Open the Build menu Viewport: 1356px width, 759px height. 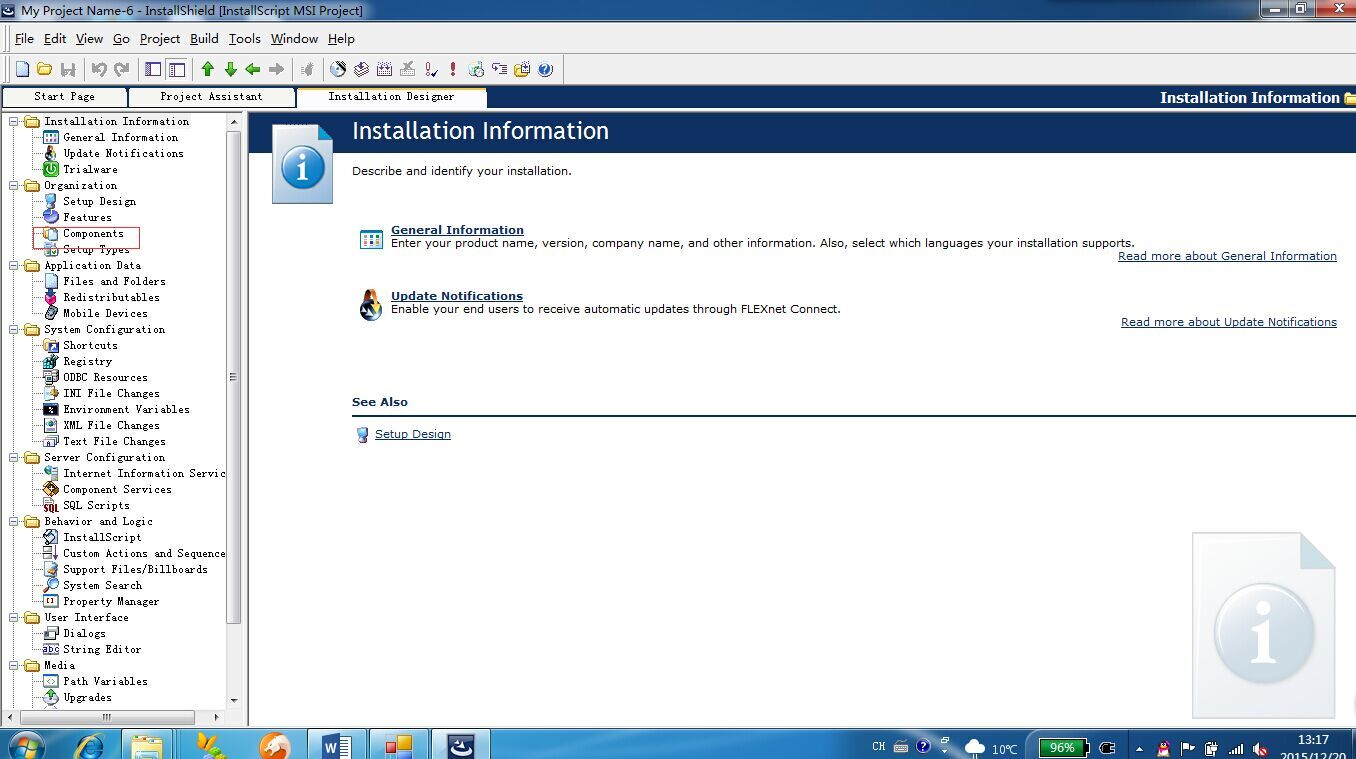click(204, 38)
